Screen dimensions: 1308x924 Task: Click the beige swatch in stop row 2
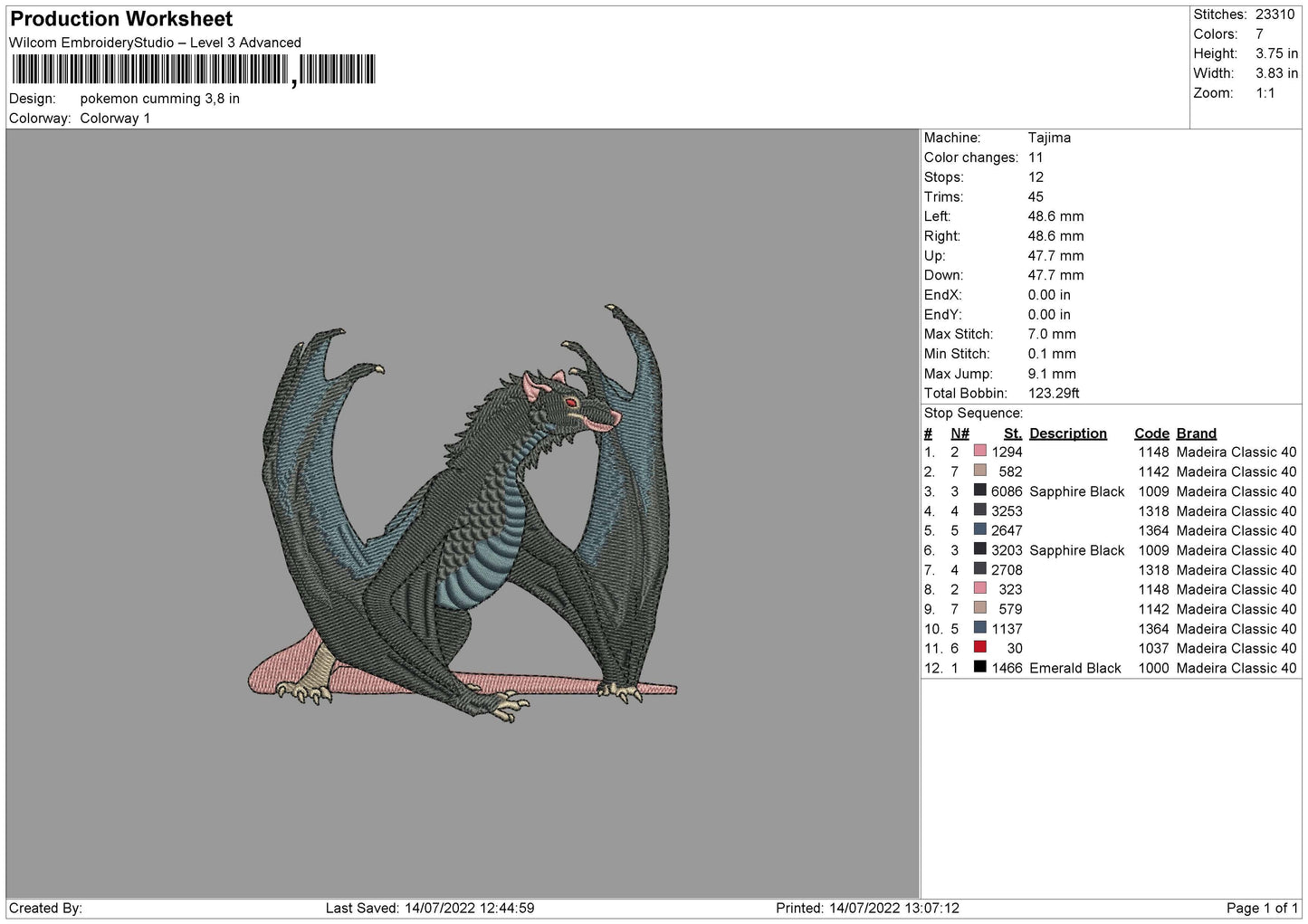point(979,471)
